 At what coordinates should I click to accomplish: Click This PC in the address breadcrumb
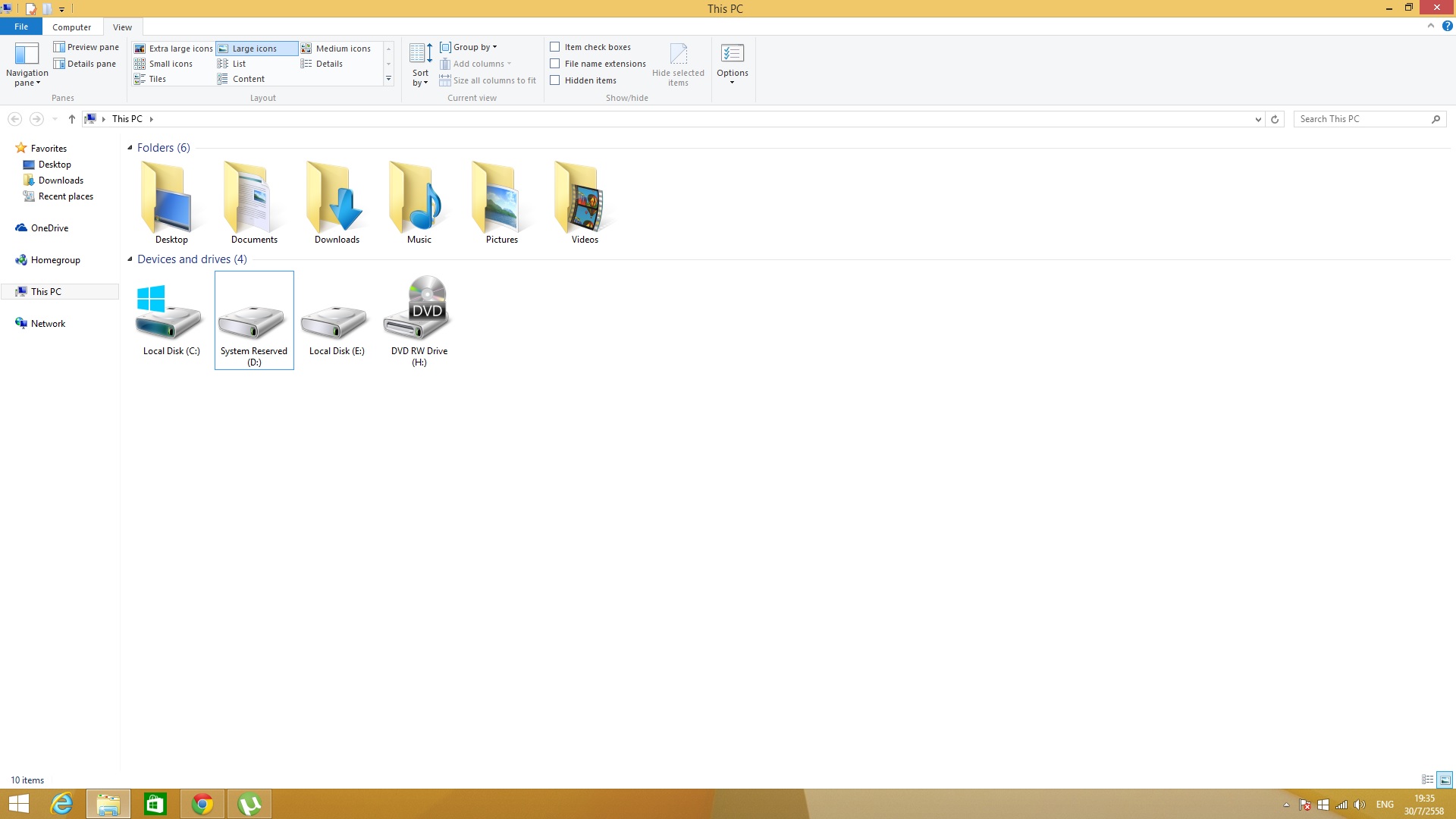pyautogui.click(x=127, y=119)
